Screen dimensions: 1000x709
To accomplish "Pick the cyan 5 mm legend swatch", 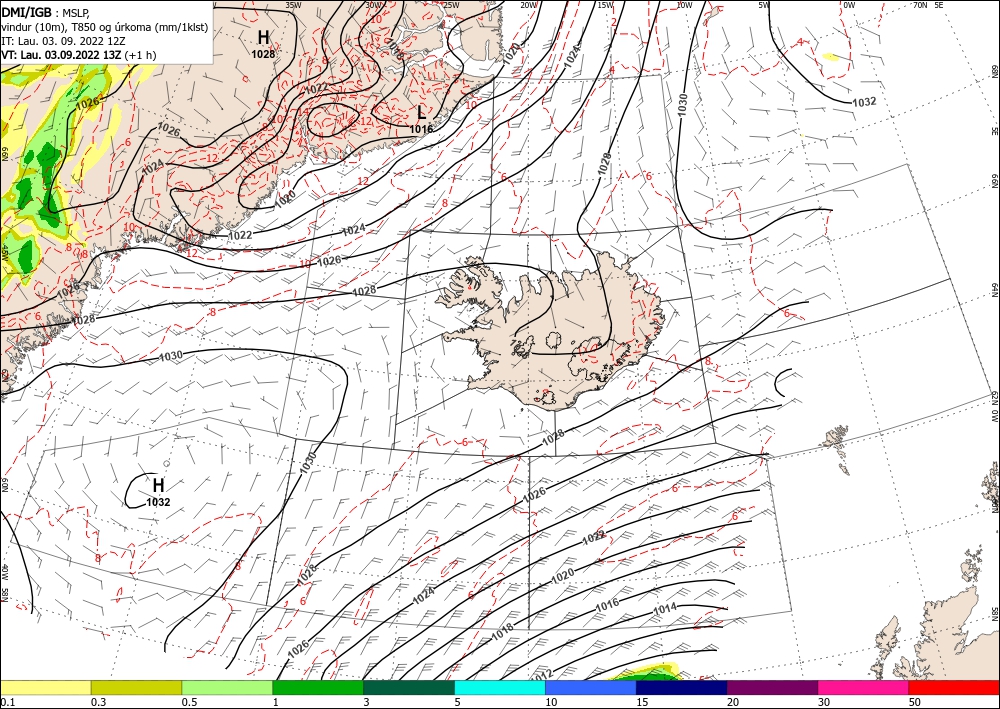I will tap(500, 687).
